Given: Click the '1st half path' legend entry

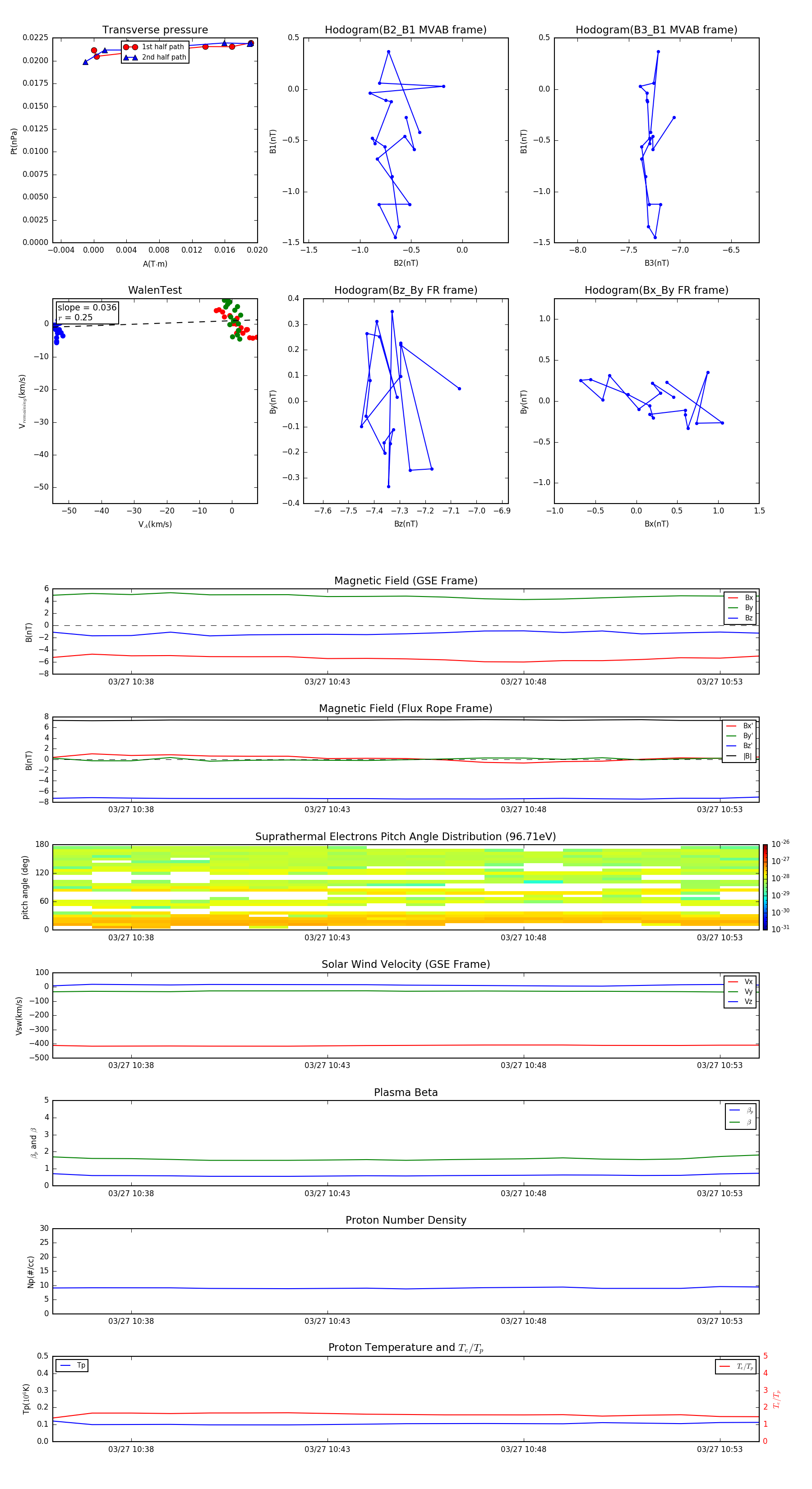Looking at the screenshot, I should click(154, 47).
